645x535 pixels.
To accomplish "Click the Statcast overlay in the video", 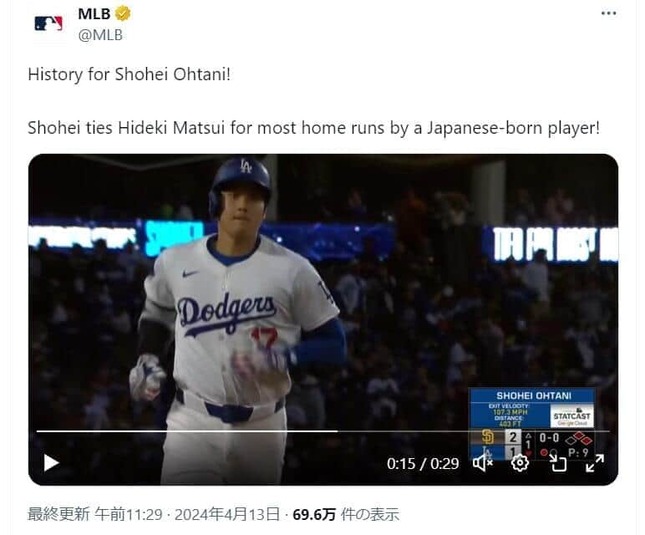I will 533,408.
